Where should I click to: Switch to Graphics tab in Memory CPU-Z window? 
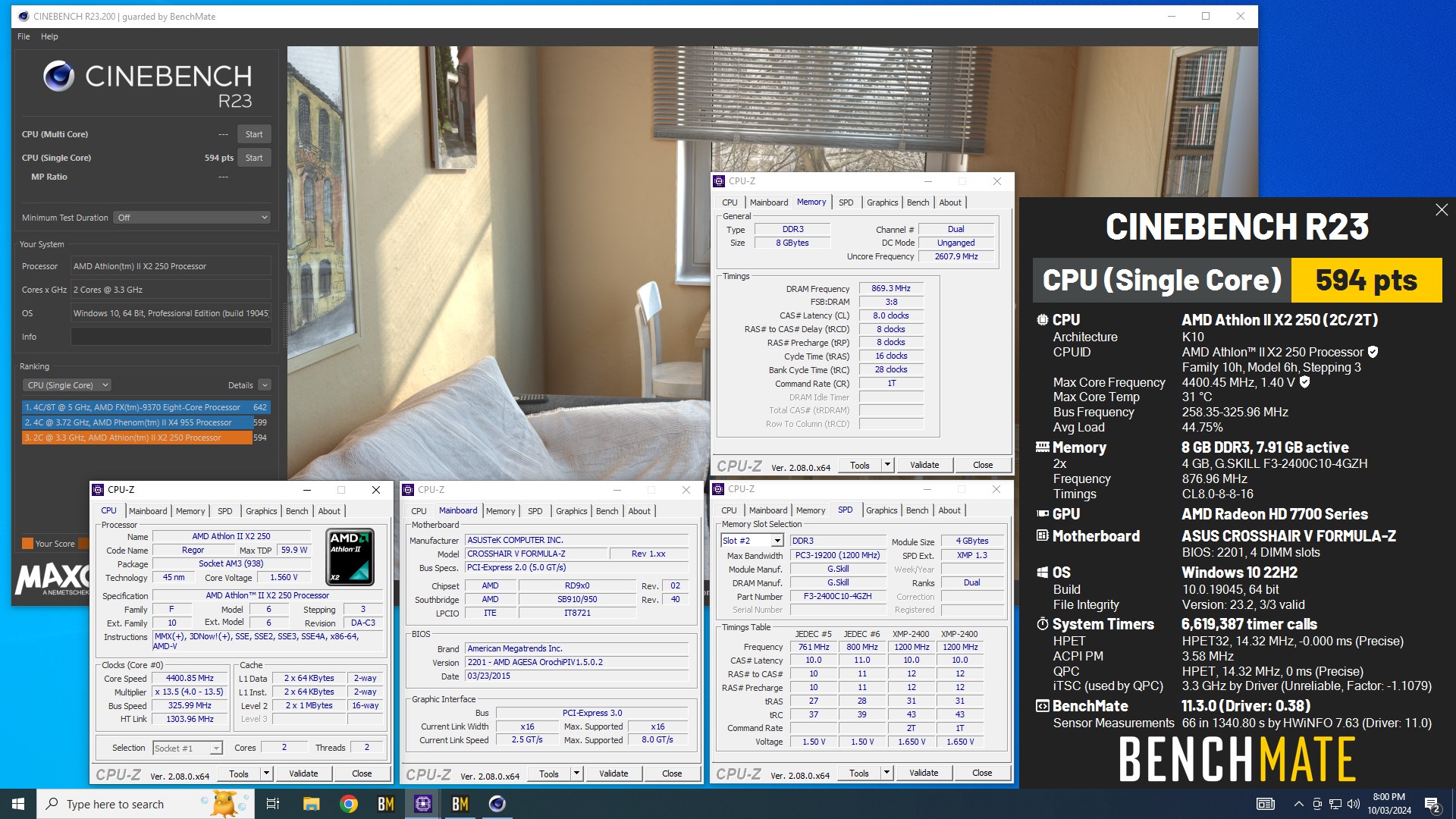(x=882, y=202)
